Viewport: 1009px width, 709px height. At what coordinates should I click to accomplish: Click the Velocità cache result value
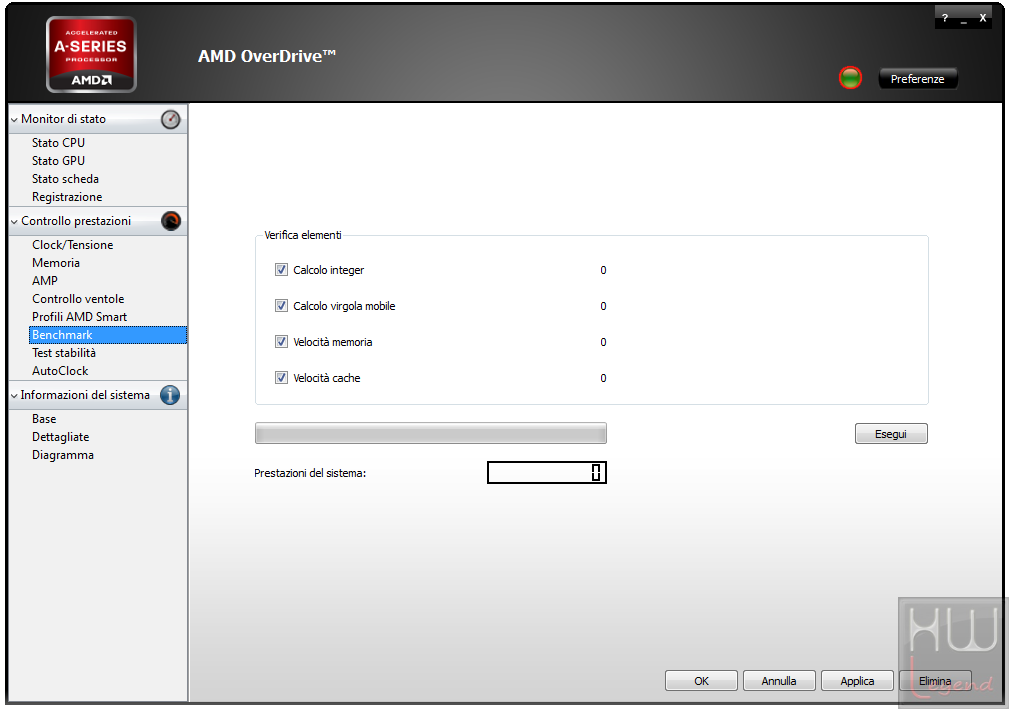tap(603, 378)
